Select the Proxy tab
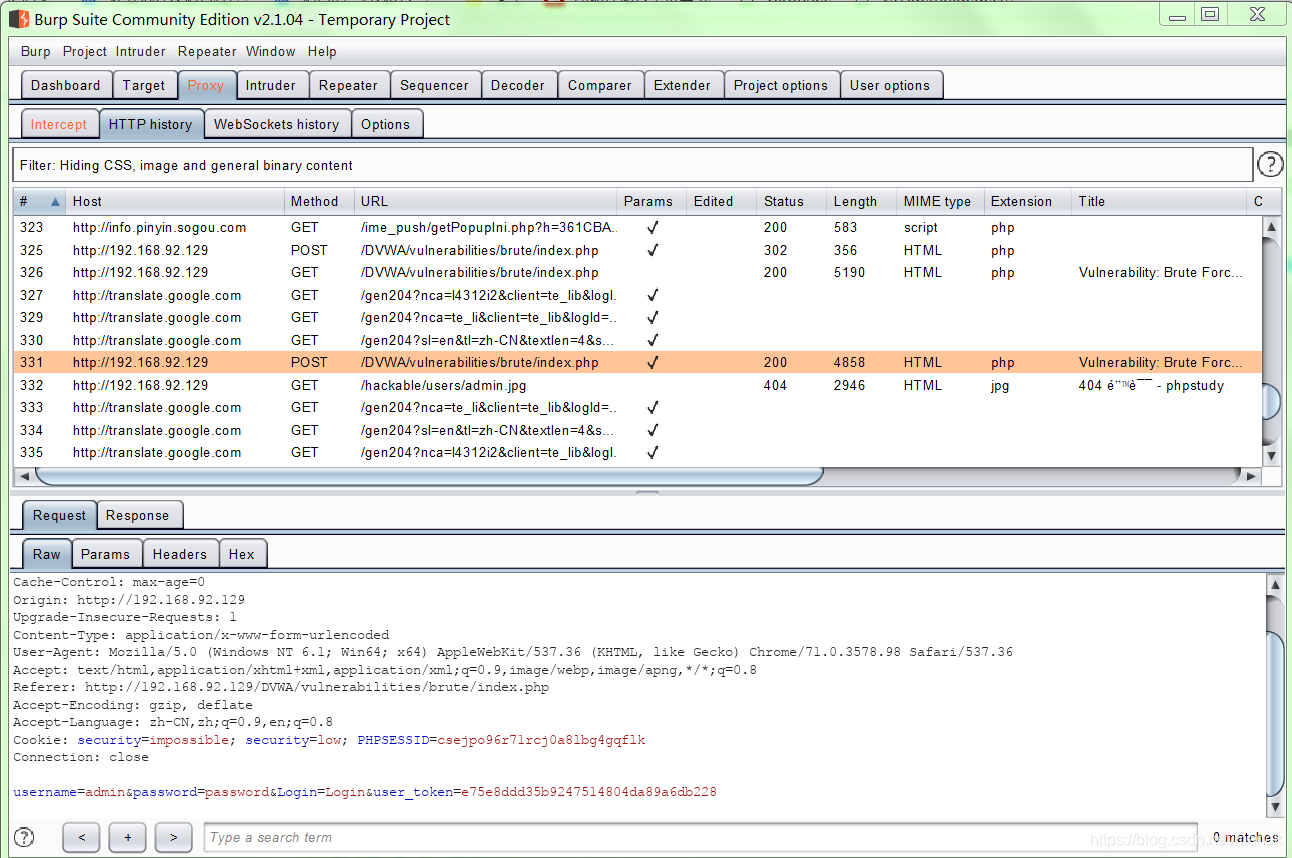 tap(206, 85)
